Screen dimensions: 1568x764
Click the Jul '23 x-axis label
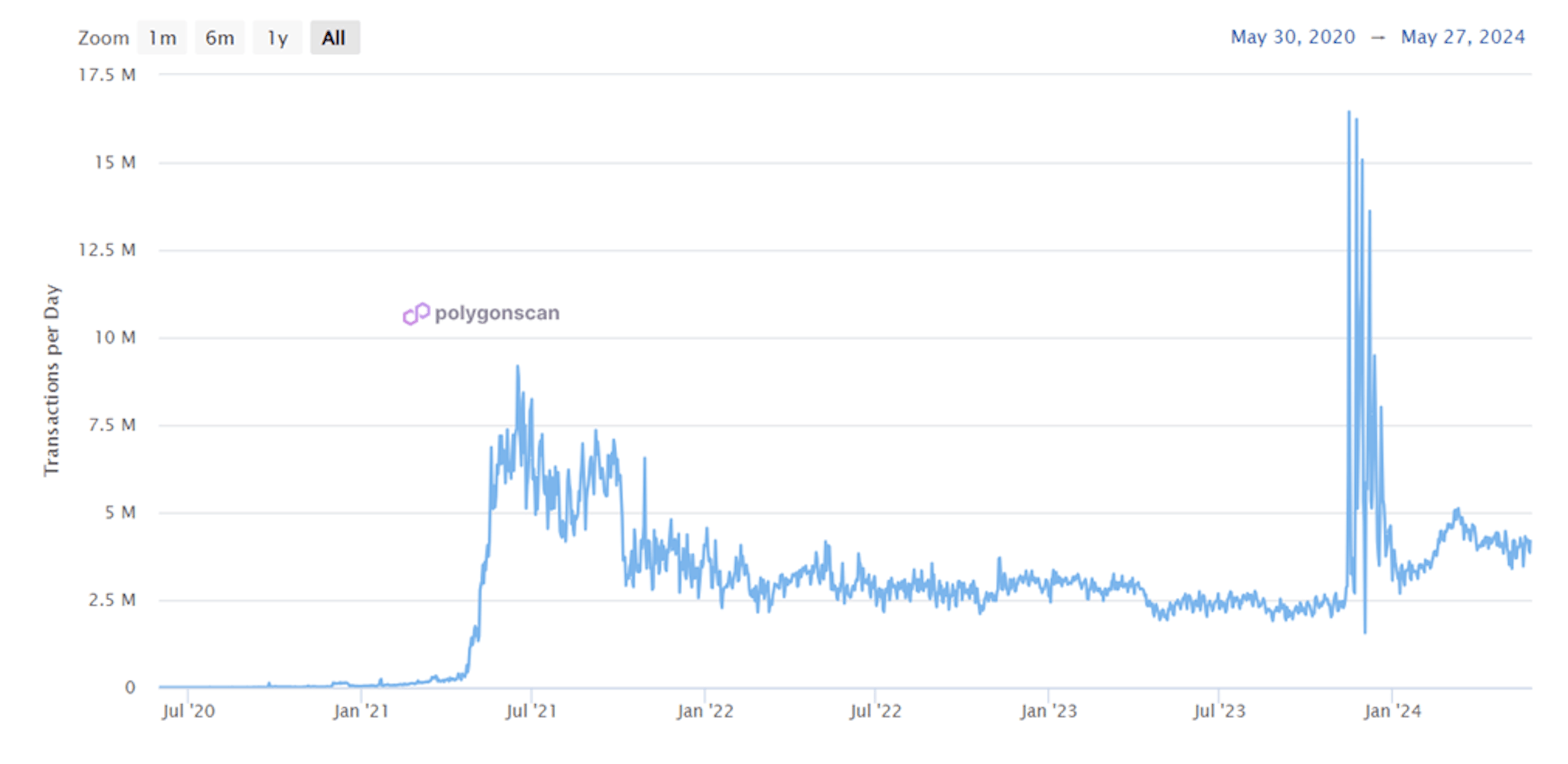point(1219,711)
